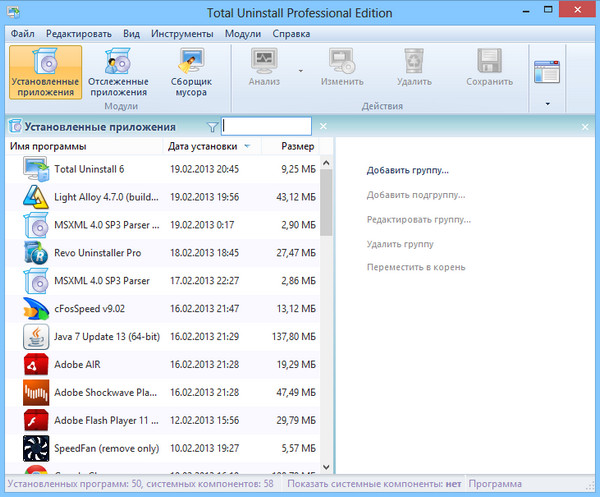
Task: Sort by Размер column header
Action: 290,146
